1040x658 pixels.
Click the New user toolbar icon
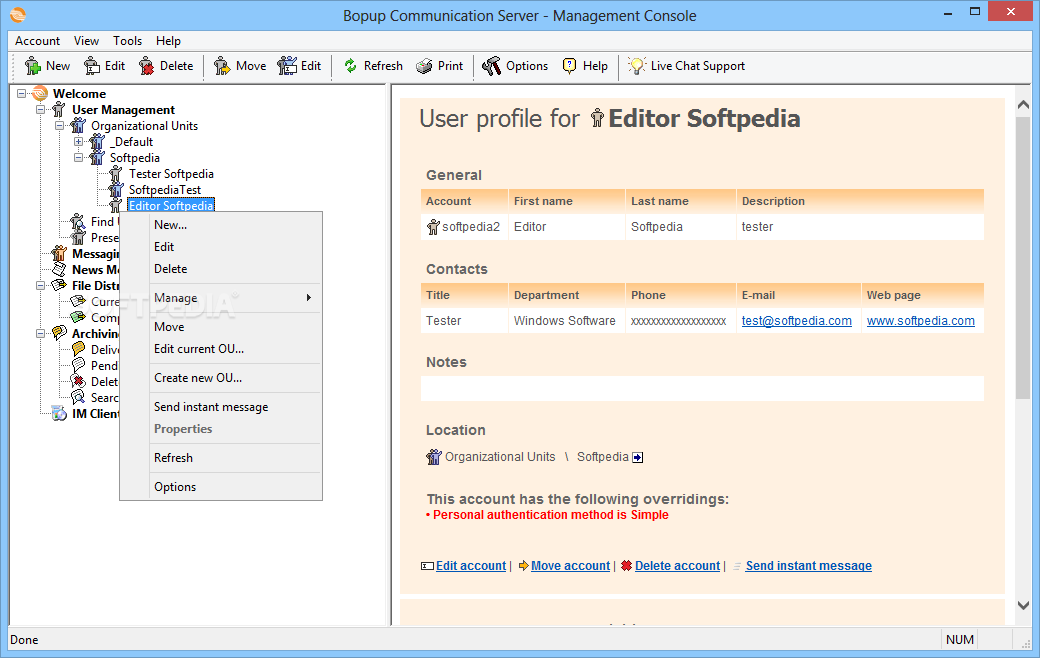click(32, 66)
